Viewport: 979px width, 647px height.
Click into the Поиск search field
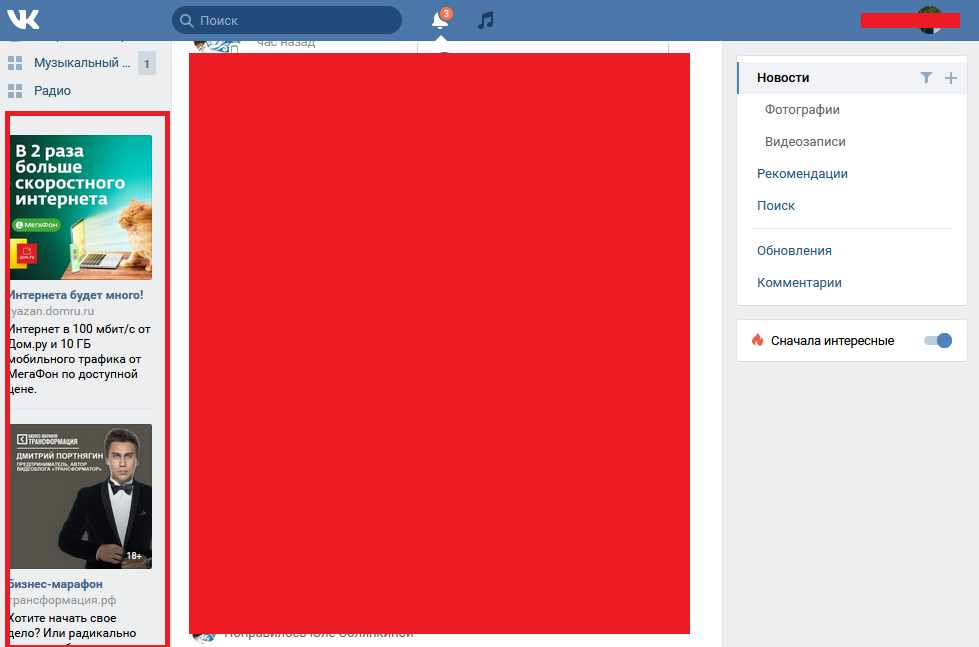pos(287,21)
